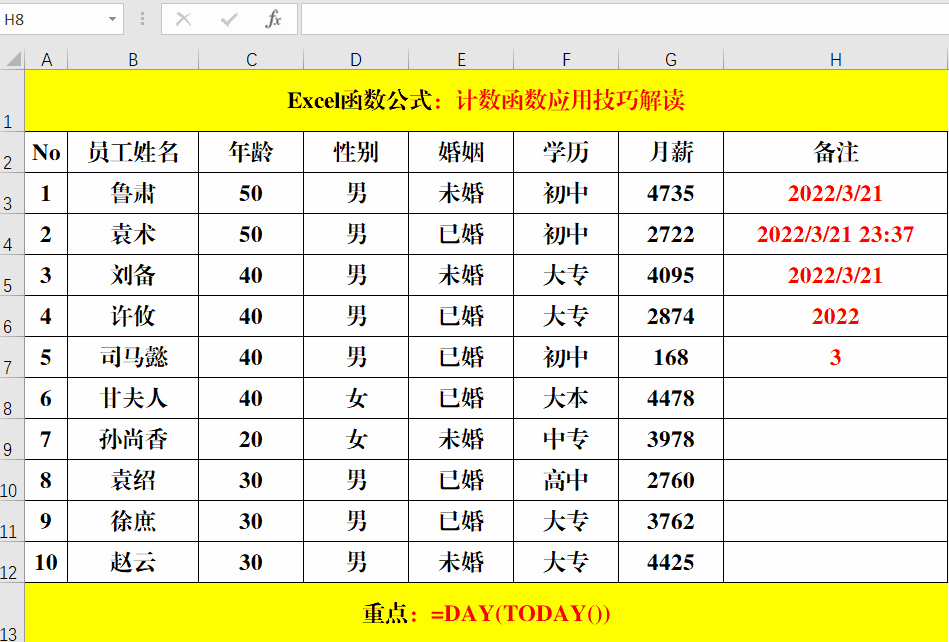Click into the formula bar input

click(x=625, y=19)
